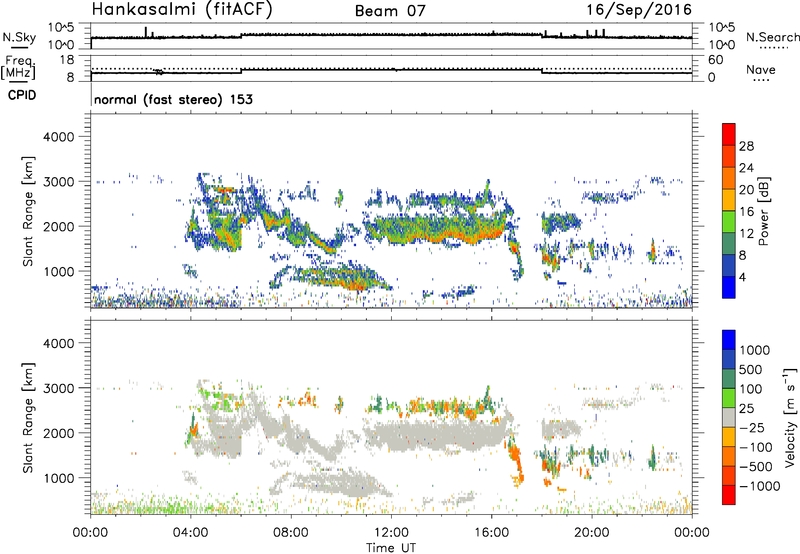Screen dimensions: 800x554
Task: Click the N.Sky axis label
Action: click(19, 37)
